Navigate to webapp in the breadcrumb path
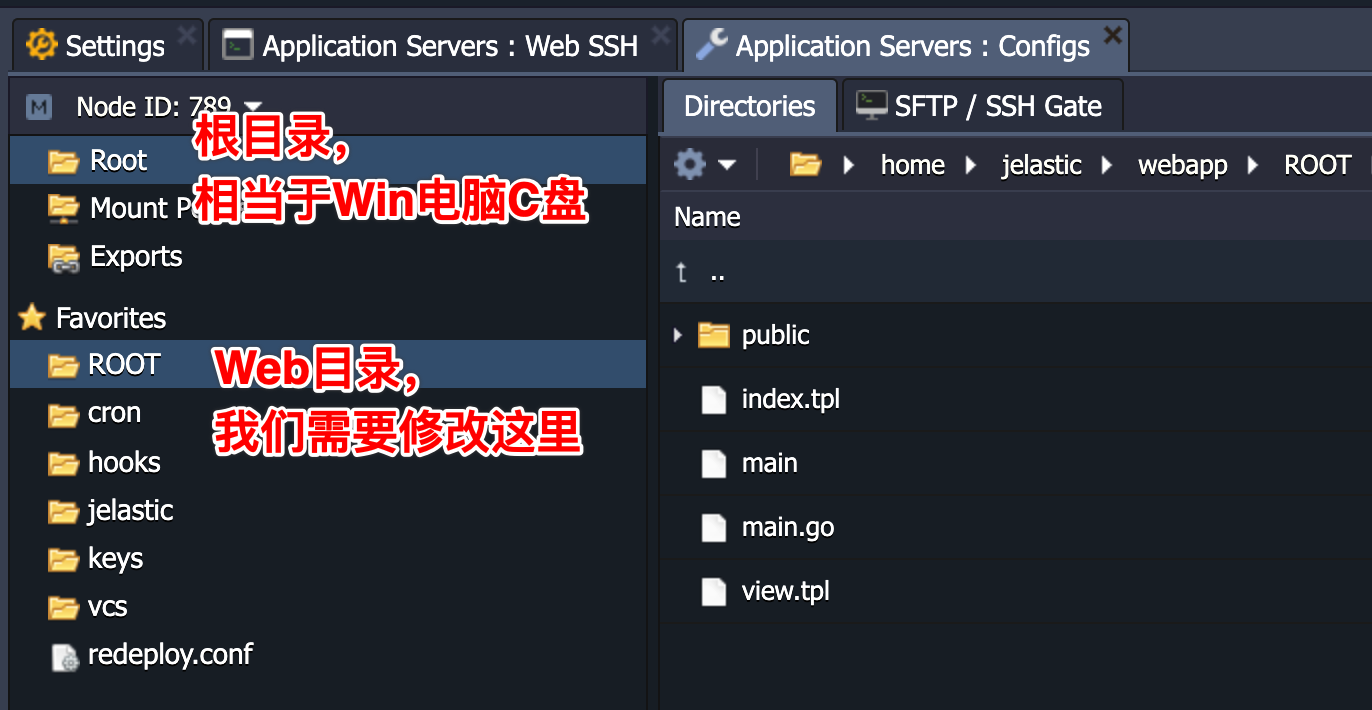The width and height of the screenshot is (1372, 710). pyautogui.click(x=1182, y=165)
